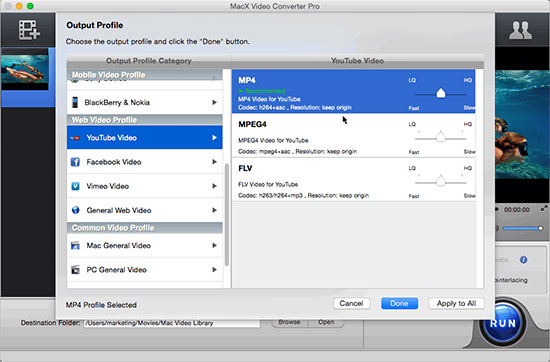Click the Facebook Video icon
This screenshot has height=362, width=550.
click(x=75, y=162)
